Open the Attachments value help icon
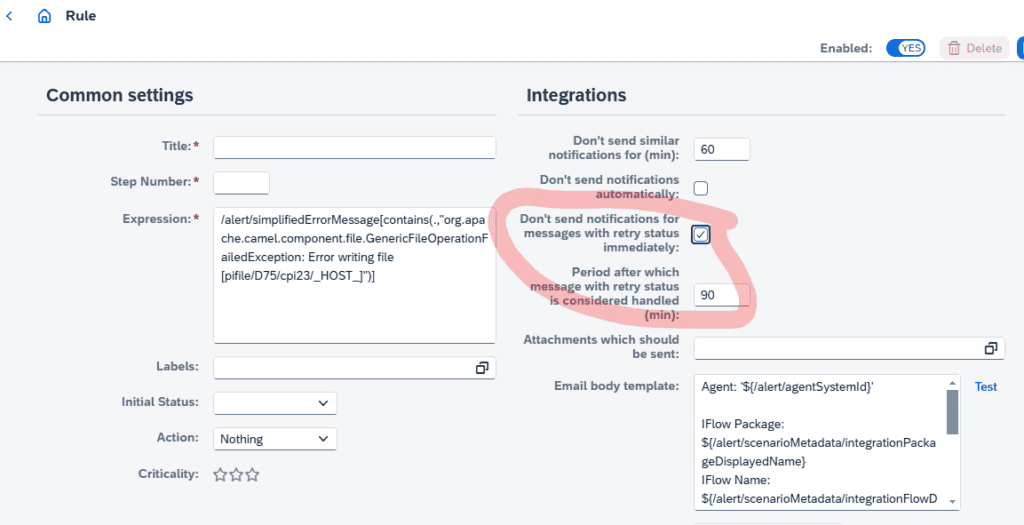Screen dimensions: 1024x525 tap(991, 348)
